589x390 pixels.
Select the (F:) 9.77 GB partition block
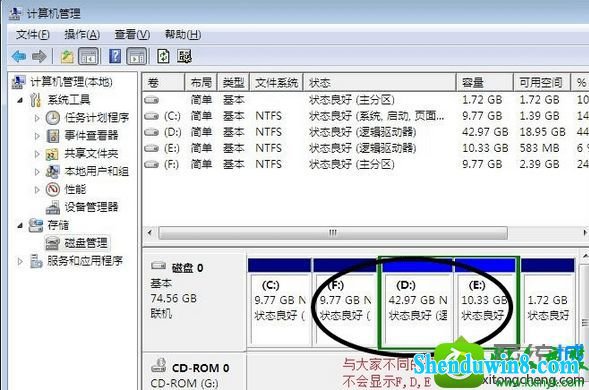tap(345, 302)
